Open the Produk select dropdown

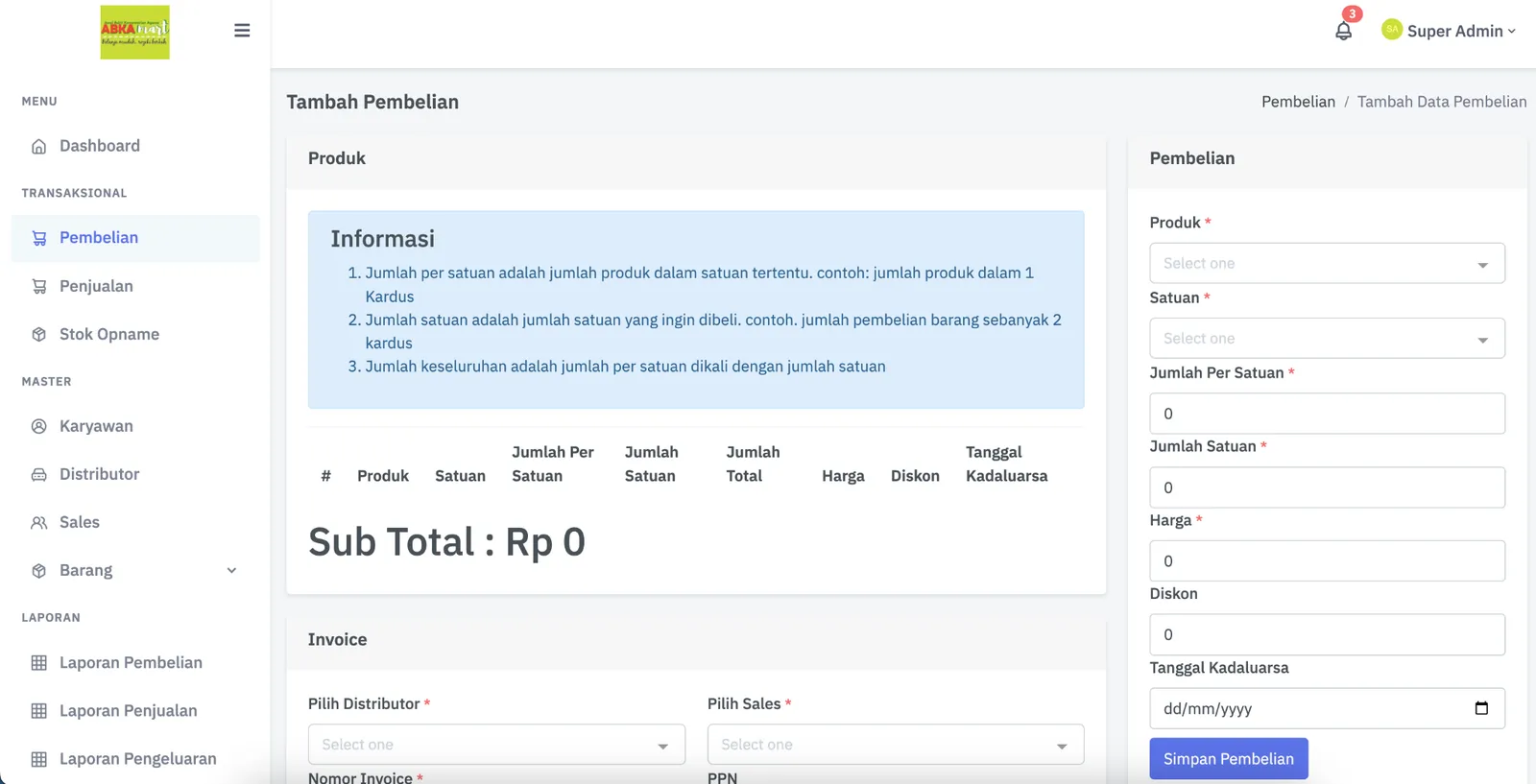[1327, 263]
